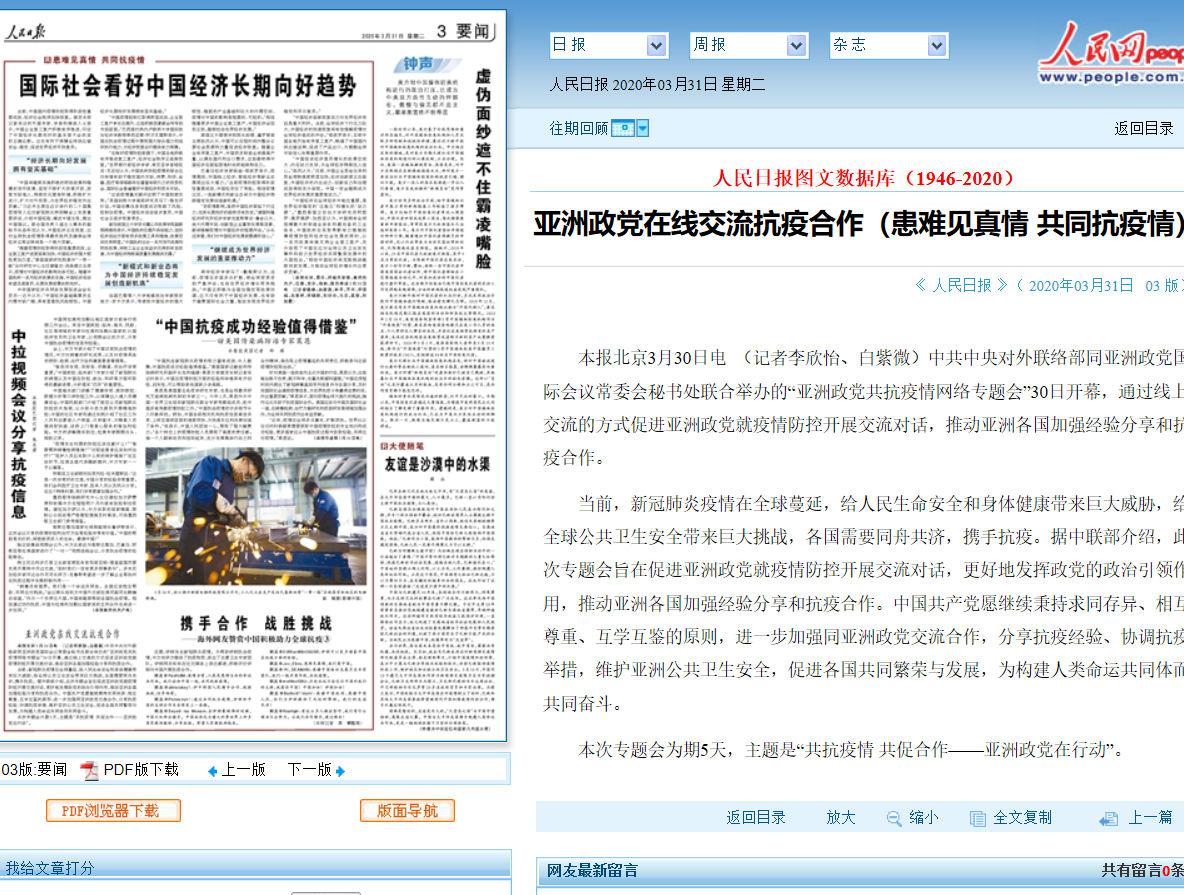Click 返回目录 link in top bar
This screenshot has width=1184, height=895.
pyautogui.click(x=1143, y=128)
